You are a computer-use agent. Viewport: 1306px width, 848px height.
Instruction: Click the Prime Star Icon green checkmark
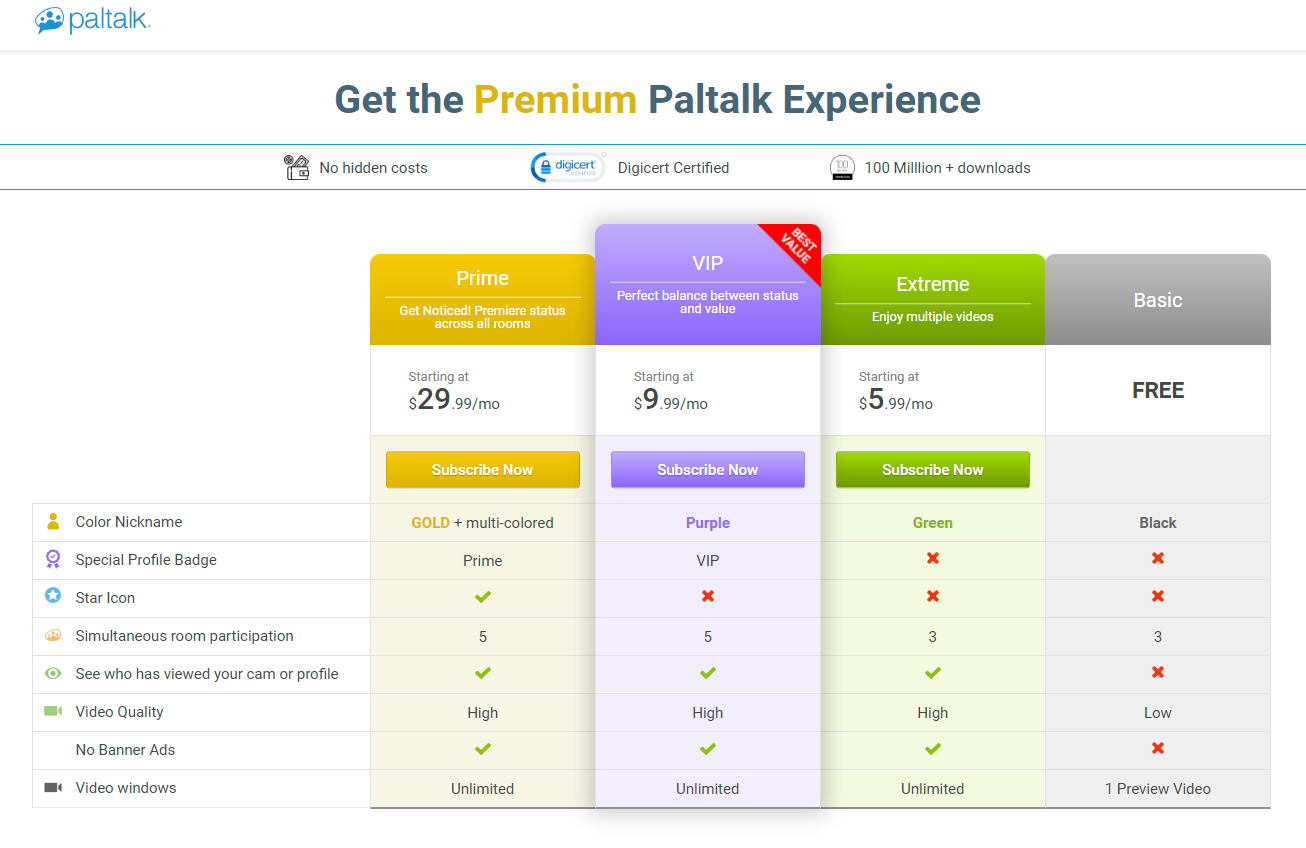483,597
